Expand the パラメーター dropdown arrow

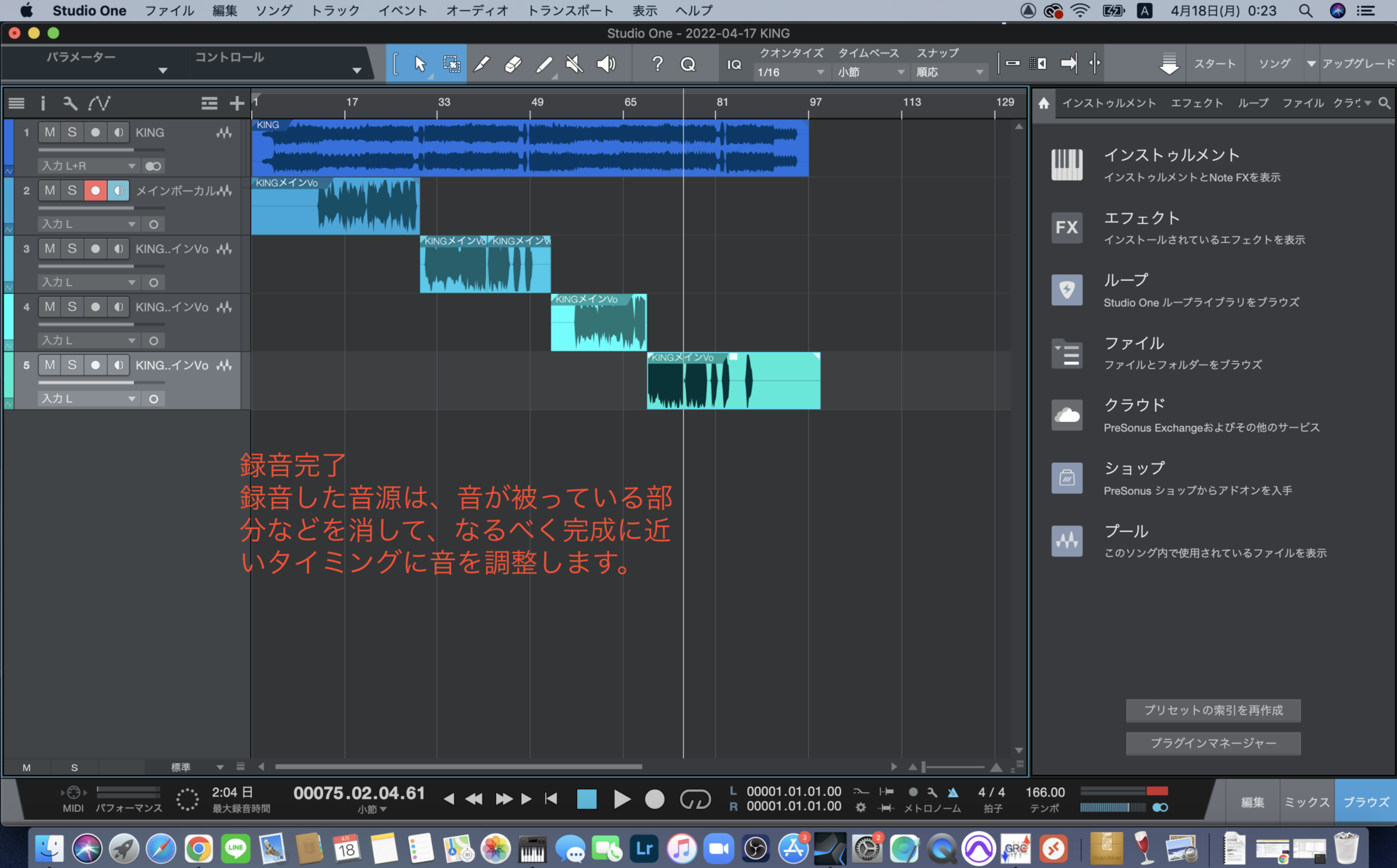coord(163,71)
